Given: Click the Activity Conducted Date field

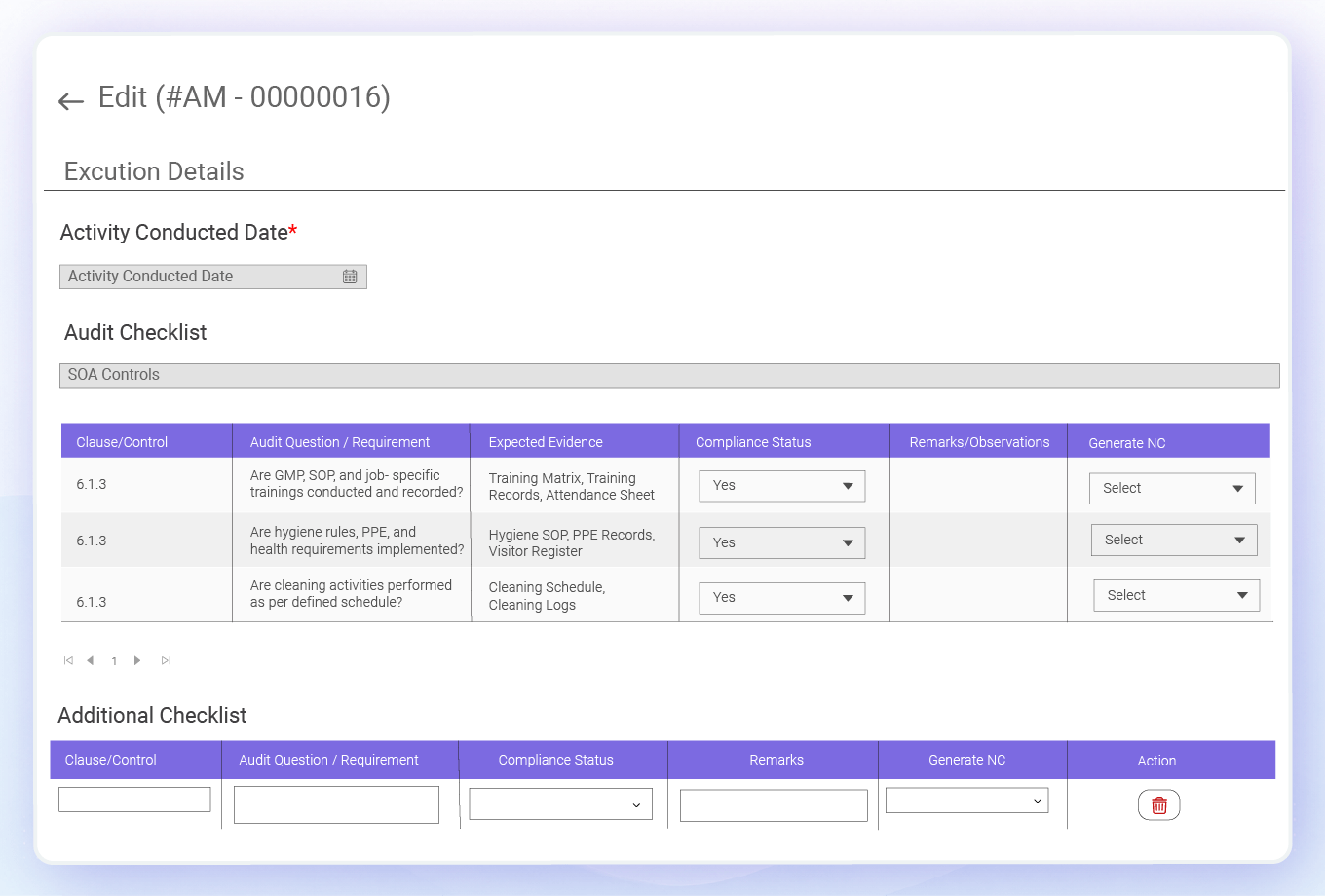Looking at the screenshot, I should click(x=213, y=277).
